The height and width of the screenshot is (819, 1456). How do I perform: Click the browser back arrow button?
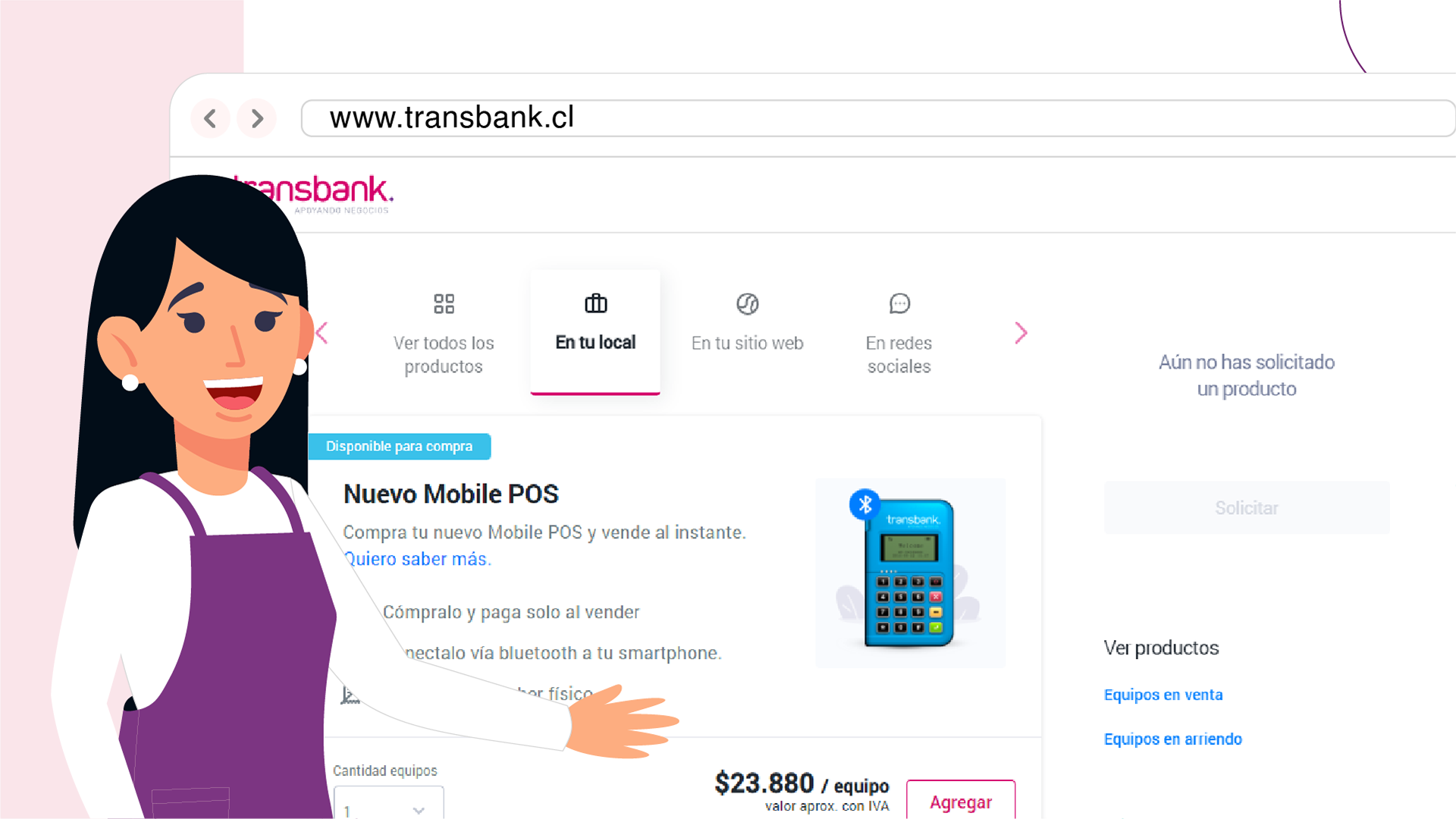[210, 118]
